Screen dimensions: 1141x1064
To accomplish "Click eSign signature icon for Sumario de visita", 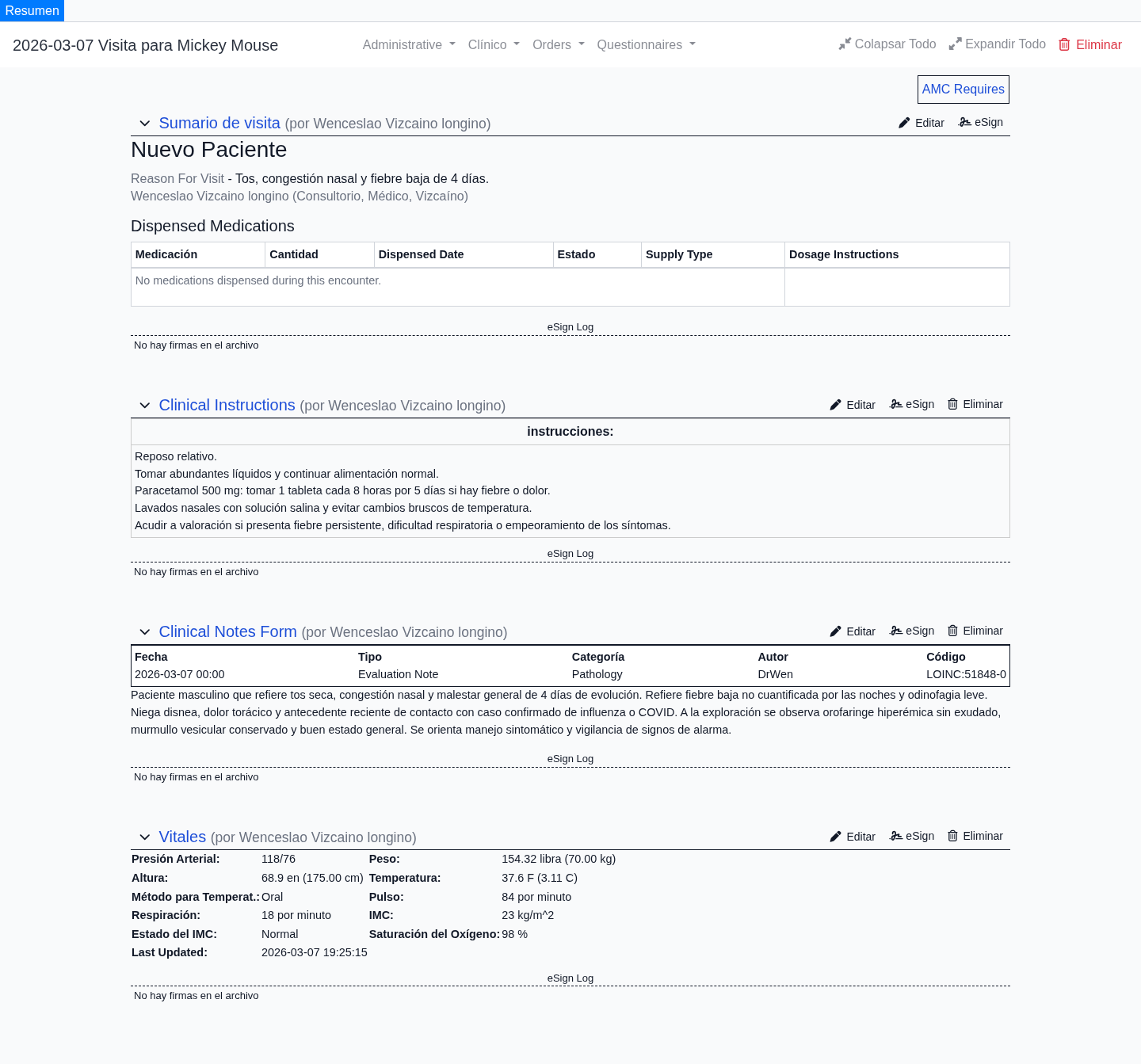I will (x=964, y=122).
